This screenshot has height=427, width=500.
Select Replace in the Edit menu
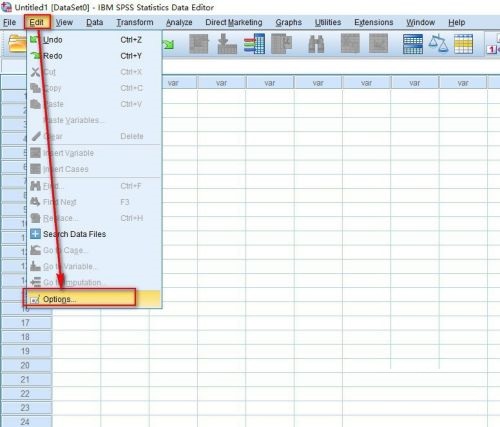click(x=95, y=218)
